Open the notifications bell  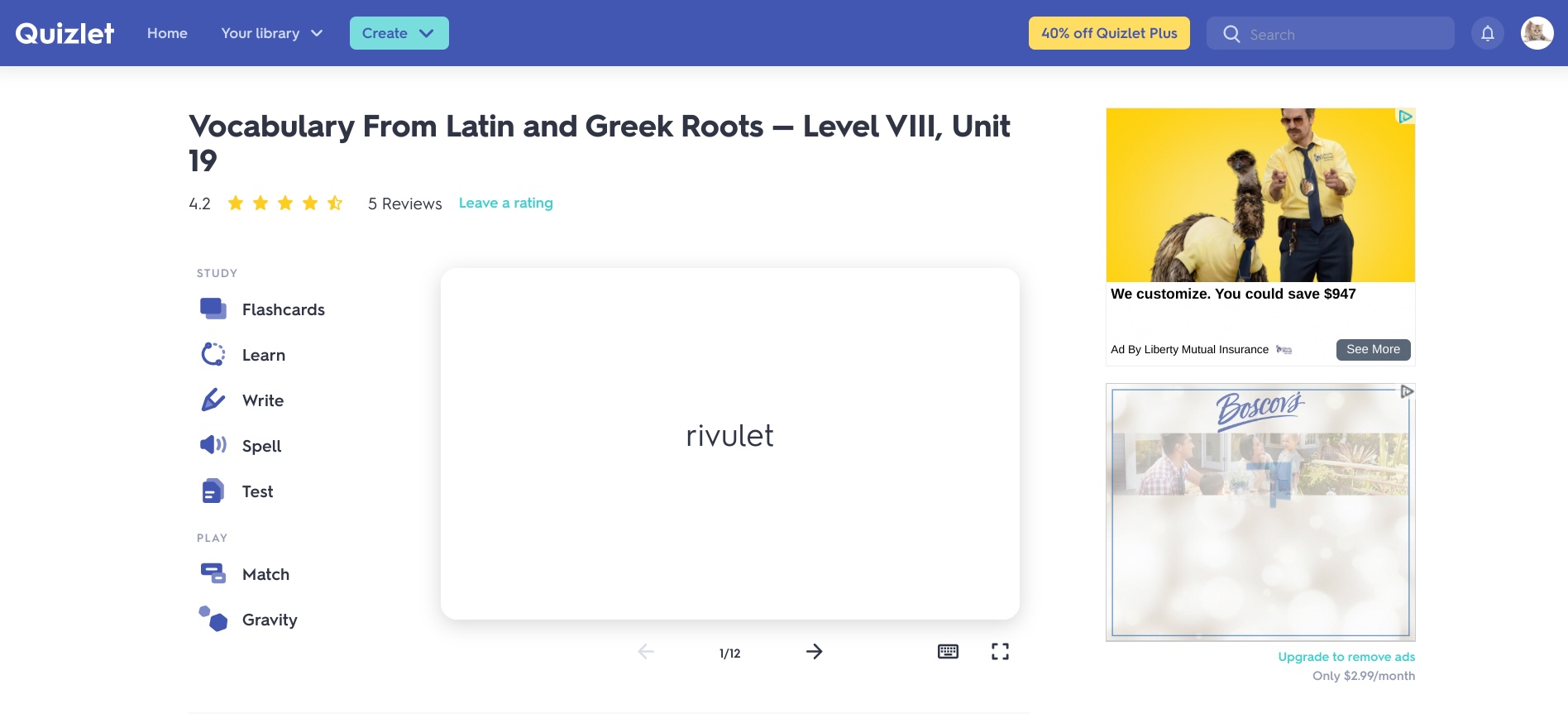pyautogui.click(x=1487, y=33)
